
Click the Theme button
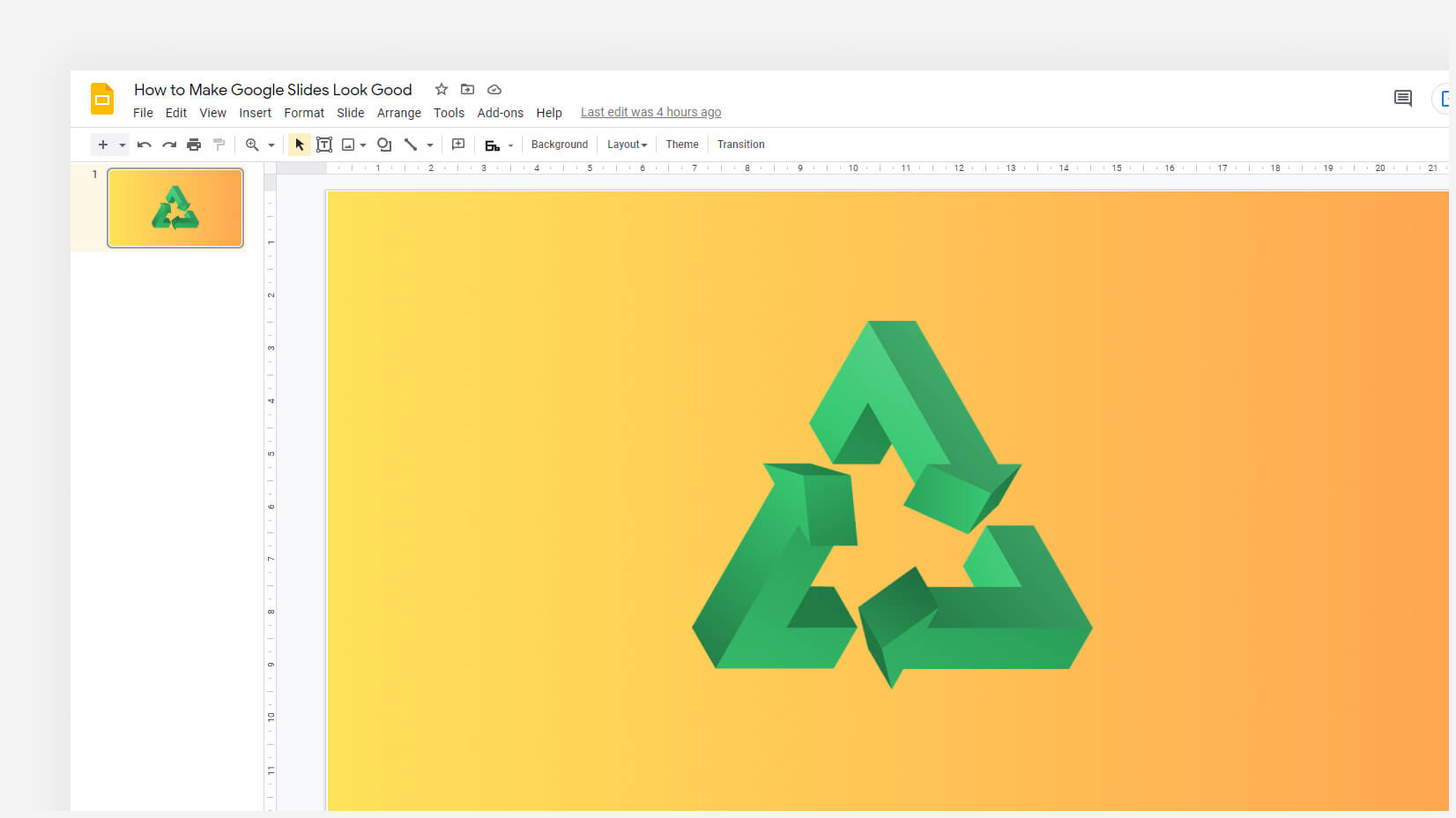[x=682, y=145]
